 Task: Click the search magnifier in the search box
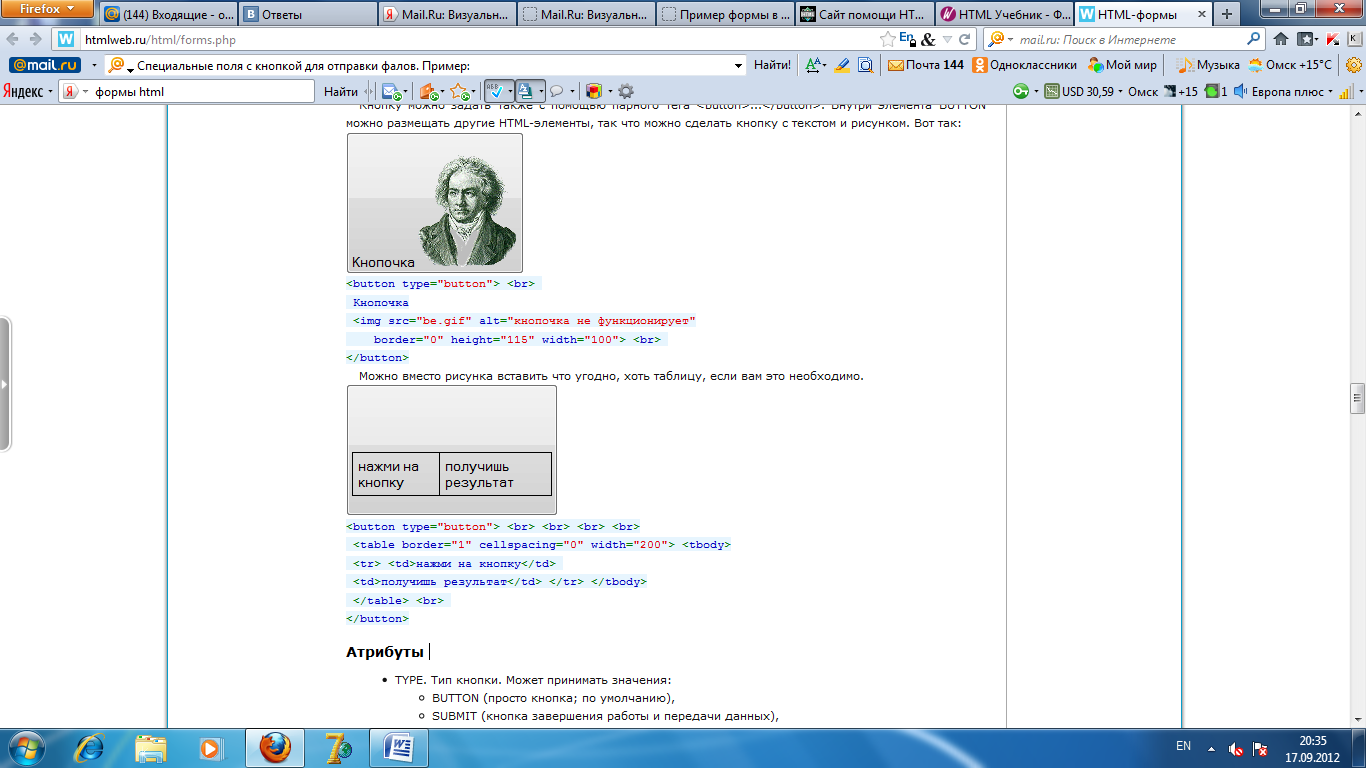(1255, 39)
